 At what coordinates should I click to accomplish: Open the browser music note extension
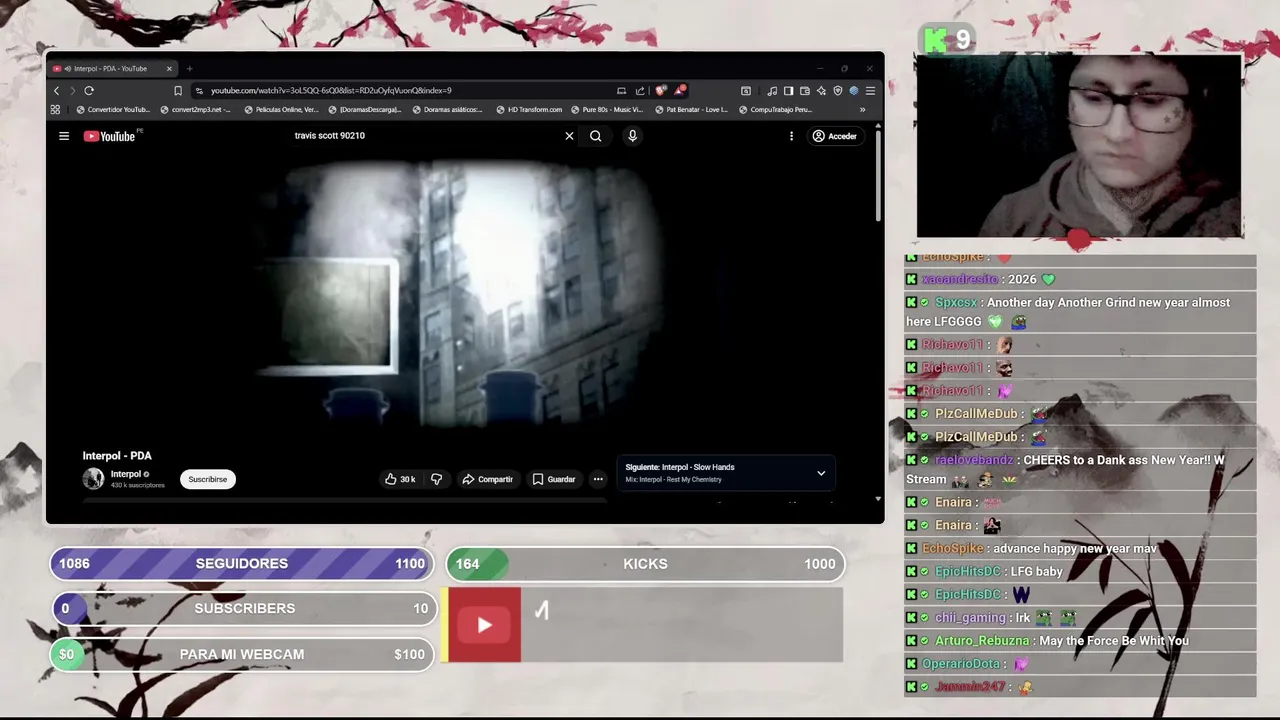click(x=772, y=90)
